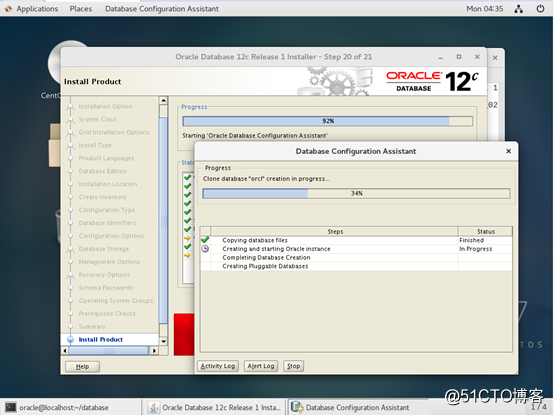
Task: Click the Help button in Oracle installer
Action: [x=82, y=367]
